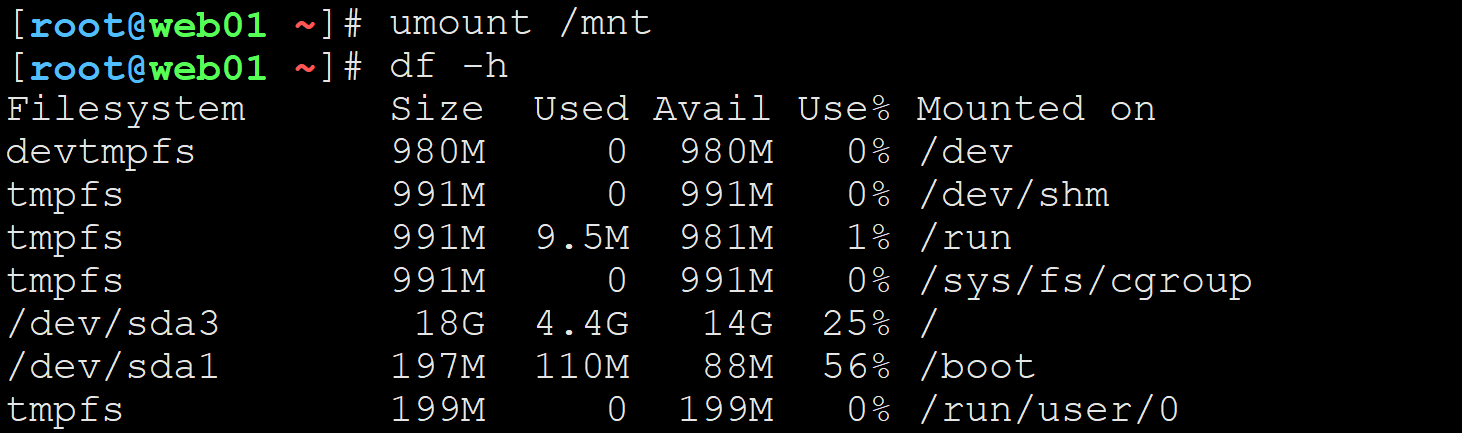Click the 25% usage value
Viewport: 1462px width, 433px height.
[856, 324]
